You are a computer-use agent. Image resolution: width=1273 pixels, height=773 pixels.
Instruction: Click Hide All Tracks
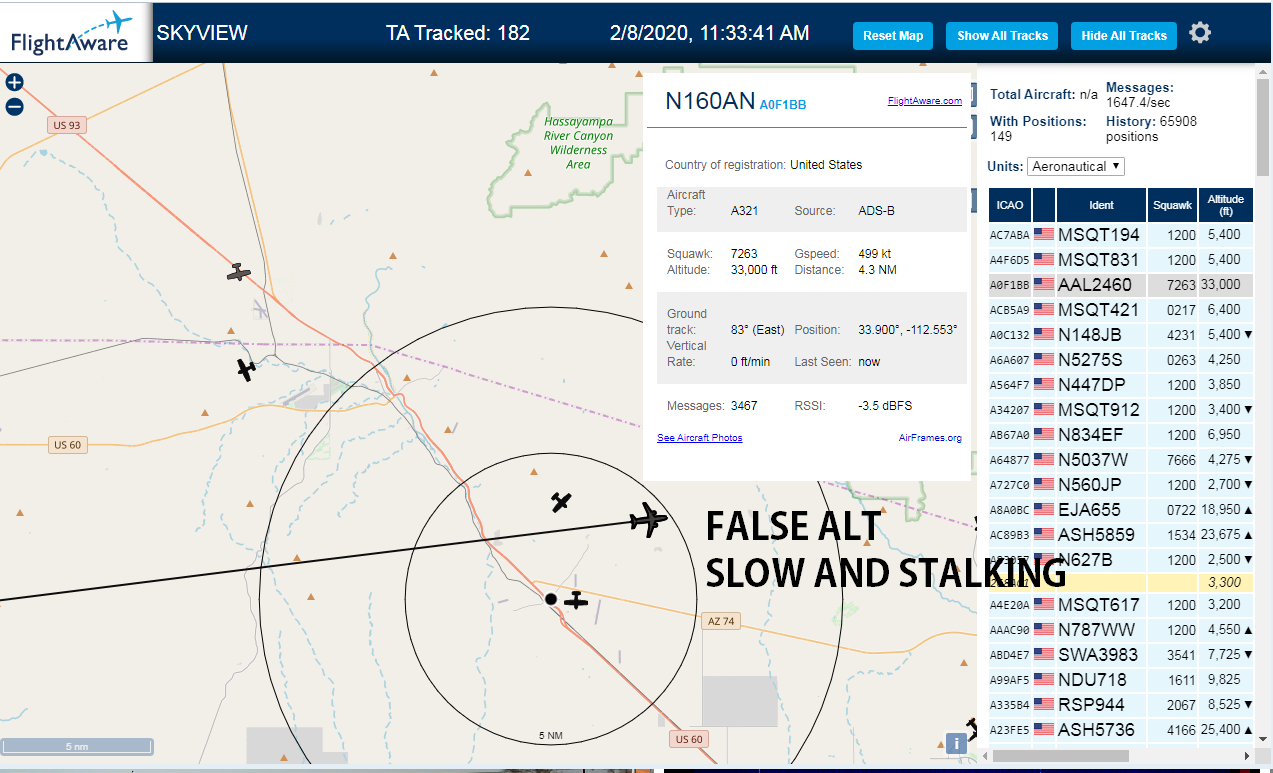(1124, 36)
